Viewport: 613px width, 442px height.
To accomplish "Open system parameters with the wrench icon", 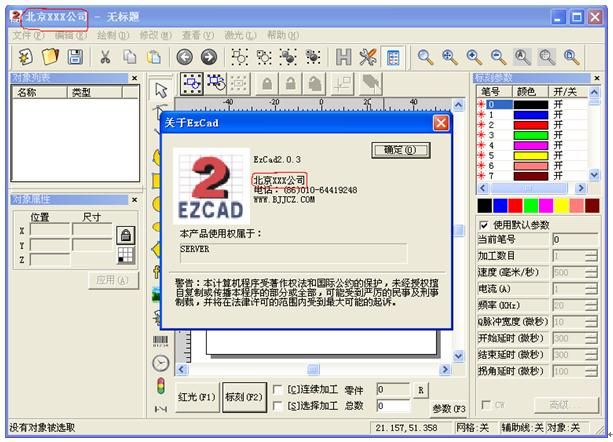I will click(368, 57).
